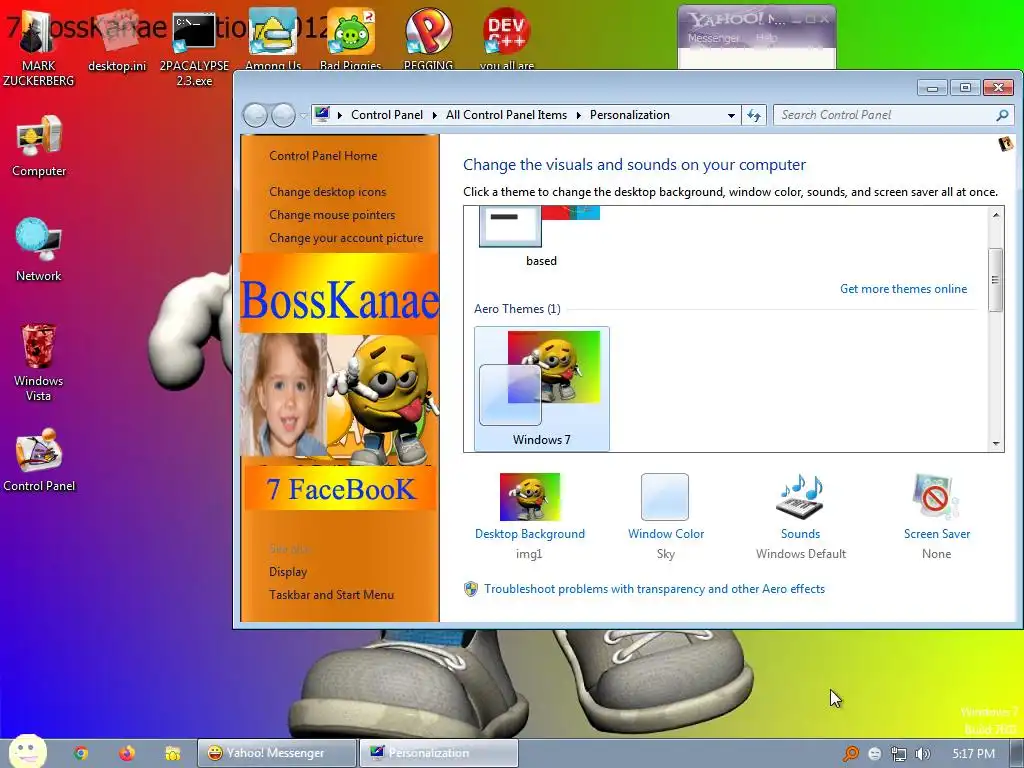
Task: Launch 2PACALYPSE 2.3.exe from desktop
Action: 194,47
